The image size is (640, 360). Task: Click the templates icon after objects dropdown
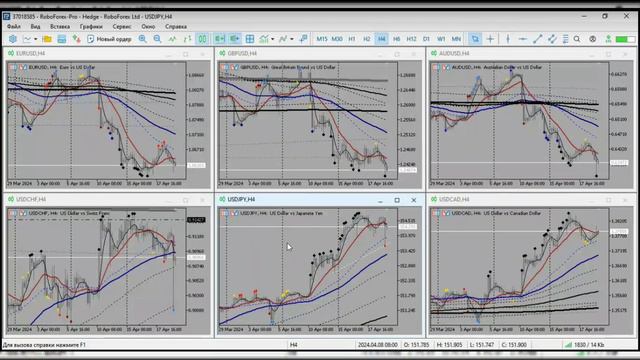303,39
